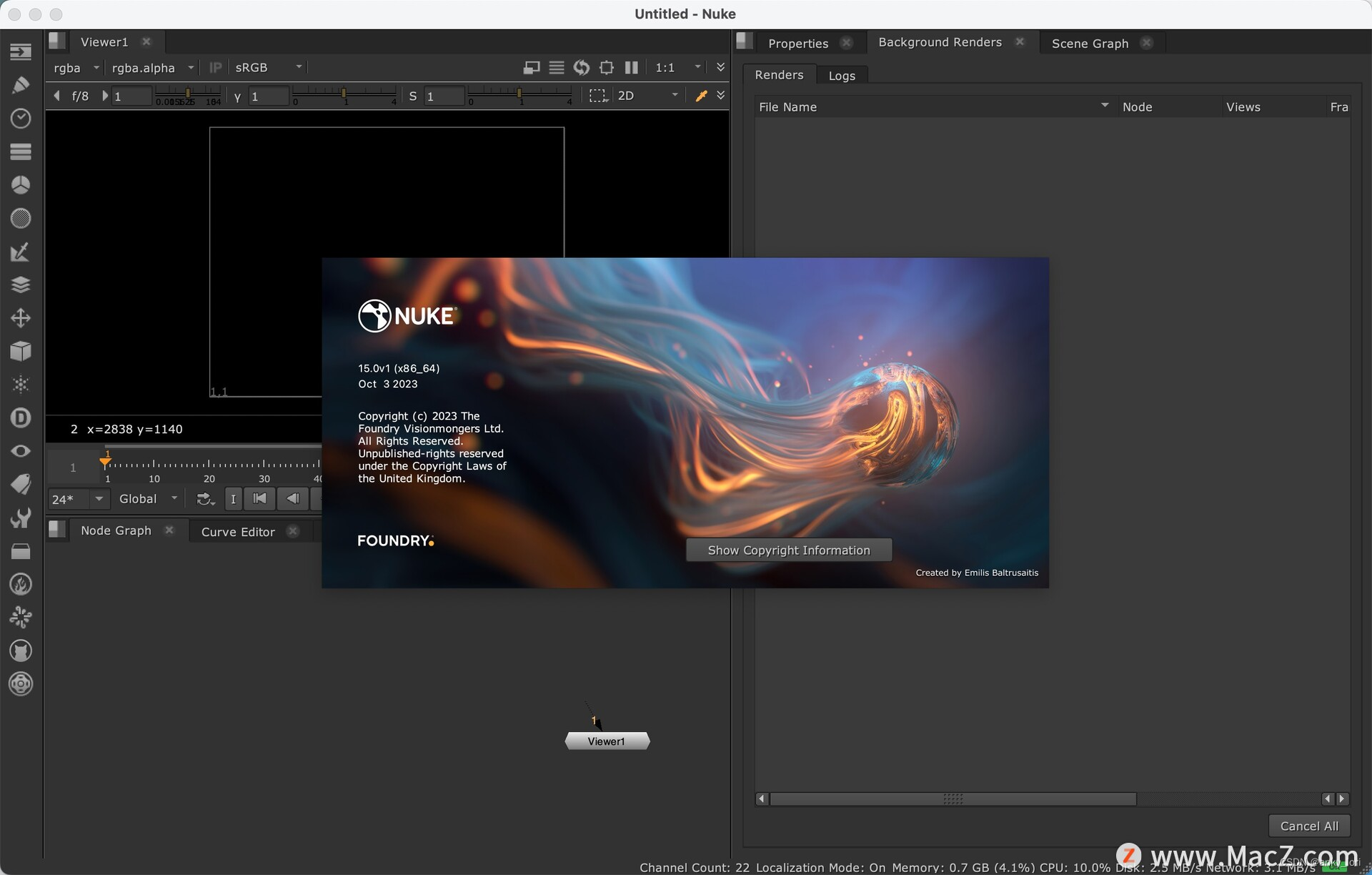Toggle the IP input process button

point(215,68)
